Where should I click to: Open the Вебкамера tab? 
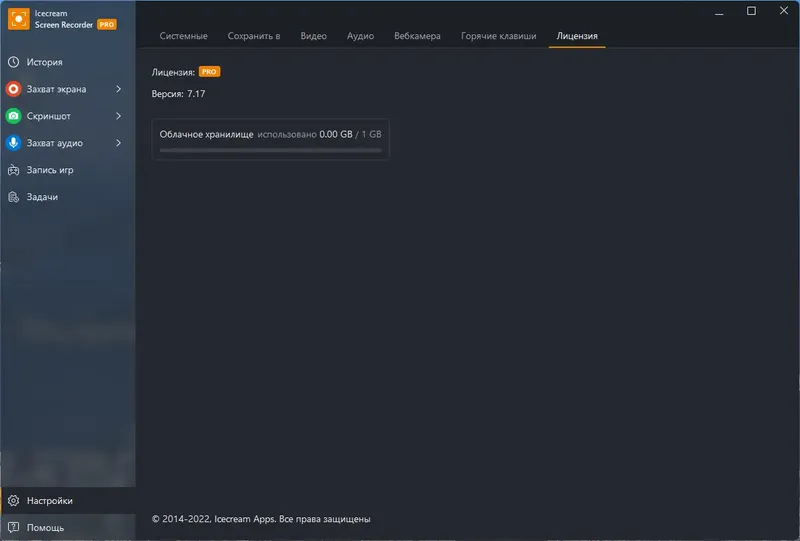(417, 36)
